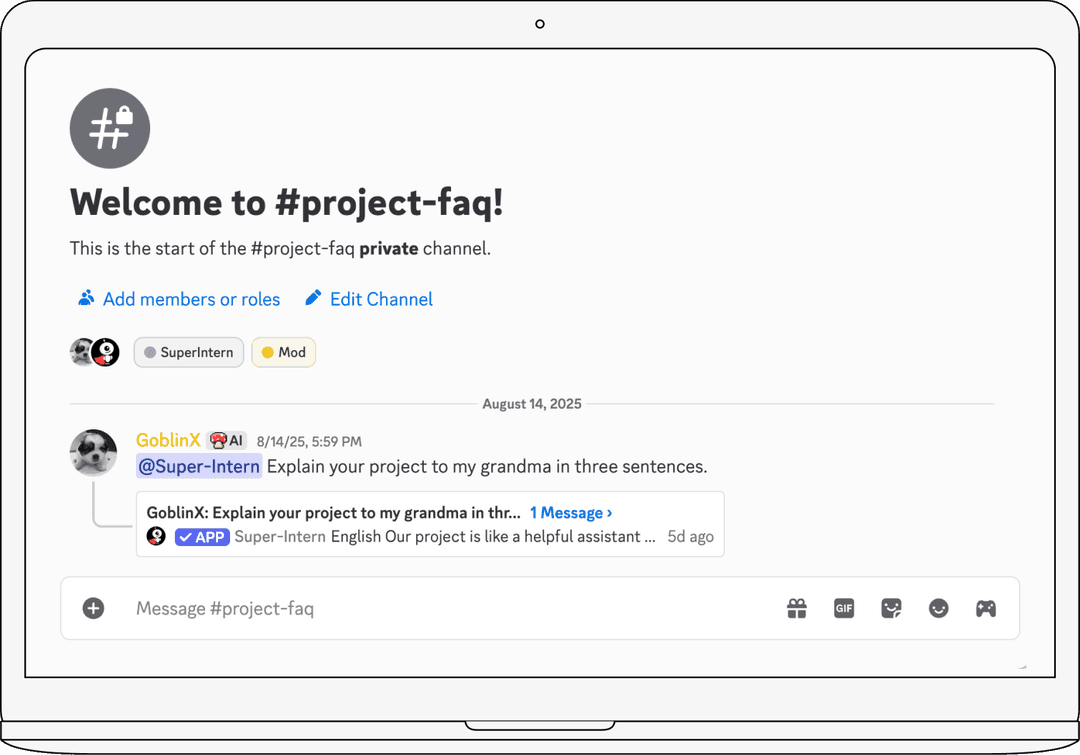This screenshot has width=1080, height=755.
Task: Open the gift/boost icon in message bar
Action: click(x=797, y=608)
